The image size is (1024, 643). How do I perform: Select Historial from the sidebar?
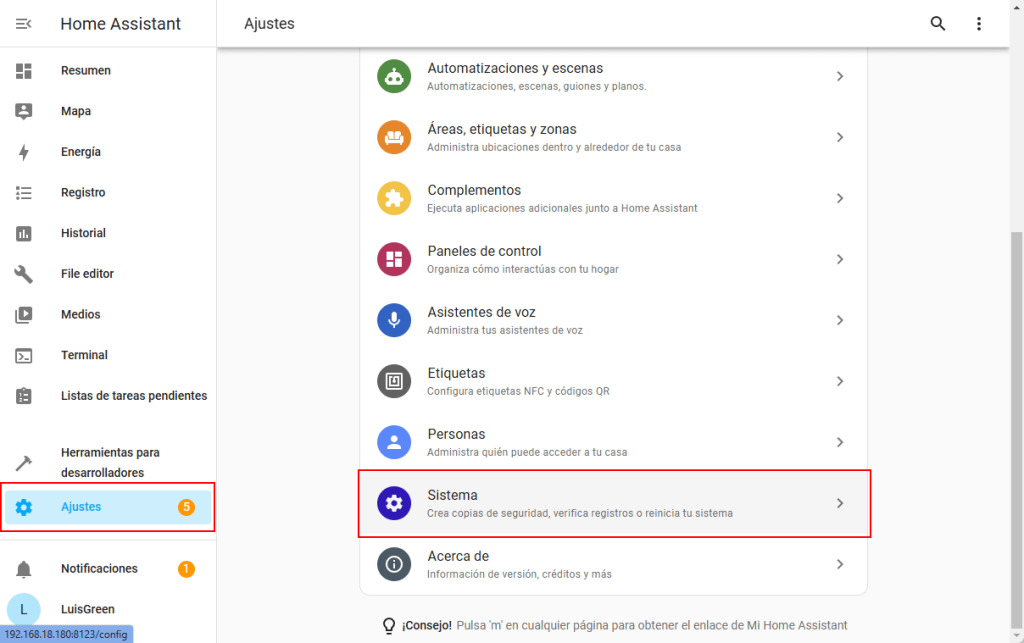[83, 233]
